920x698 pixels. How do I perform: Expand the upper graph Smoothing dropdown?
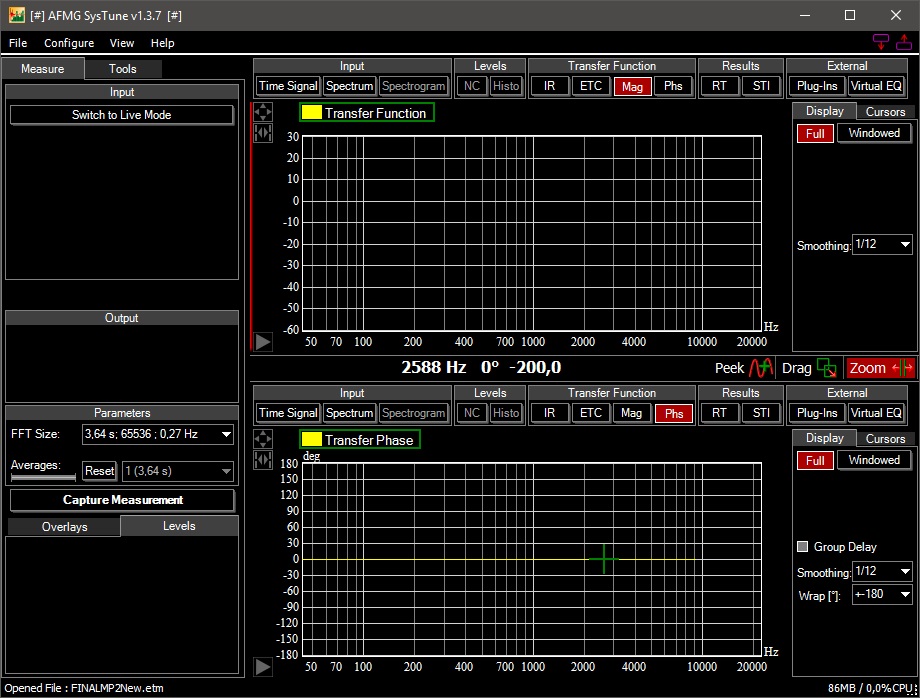[x=882, y=245]
